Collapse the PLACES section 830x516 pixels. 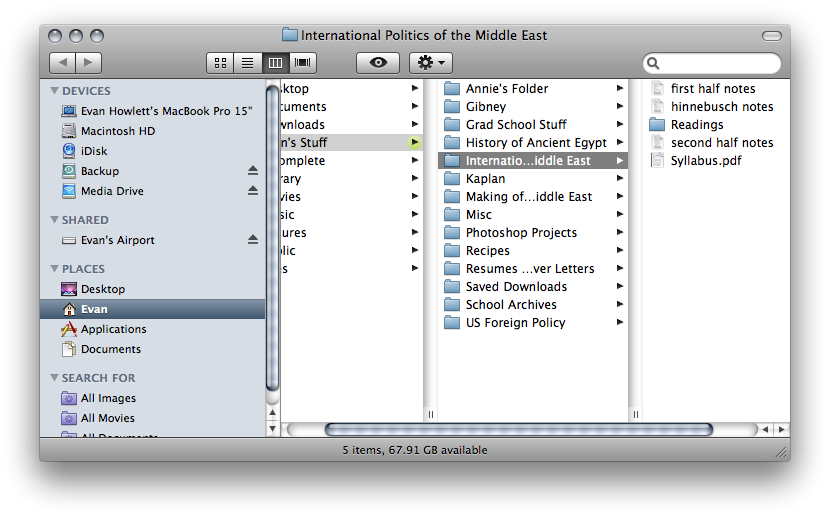pos(54,269)
